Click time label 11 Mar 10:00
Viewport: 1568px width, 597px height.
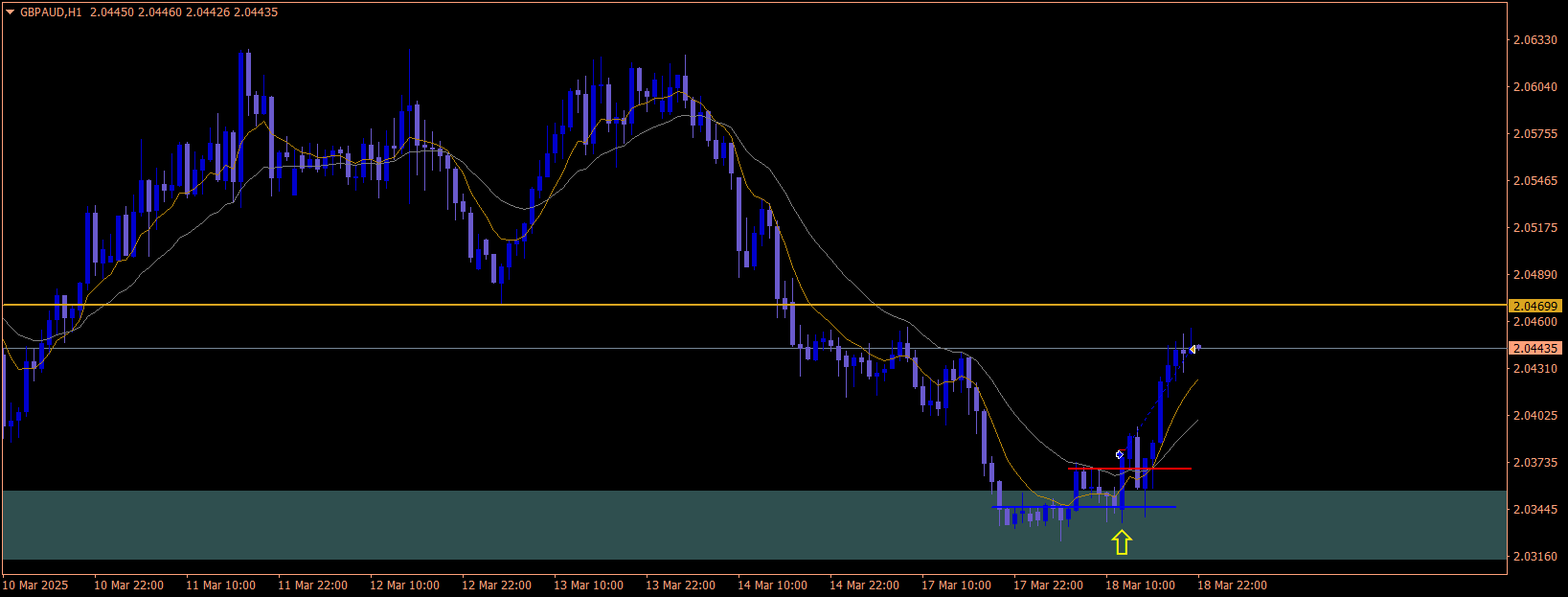point(221,586)
